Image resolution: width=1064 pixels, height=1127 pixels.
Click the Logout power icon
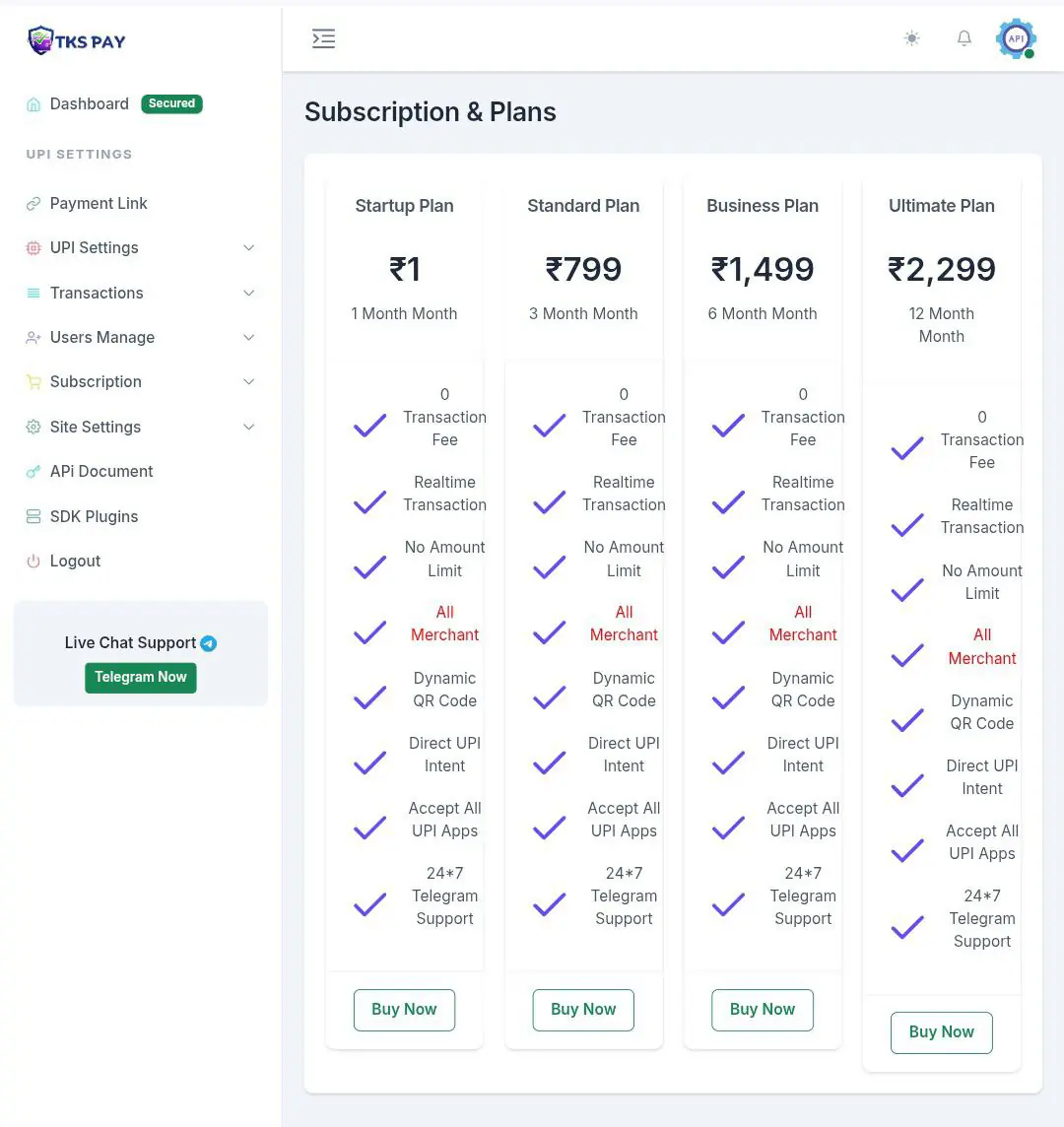[33, 562]
